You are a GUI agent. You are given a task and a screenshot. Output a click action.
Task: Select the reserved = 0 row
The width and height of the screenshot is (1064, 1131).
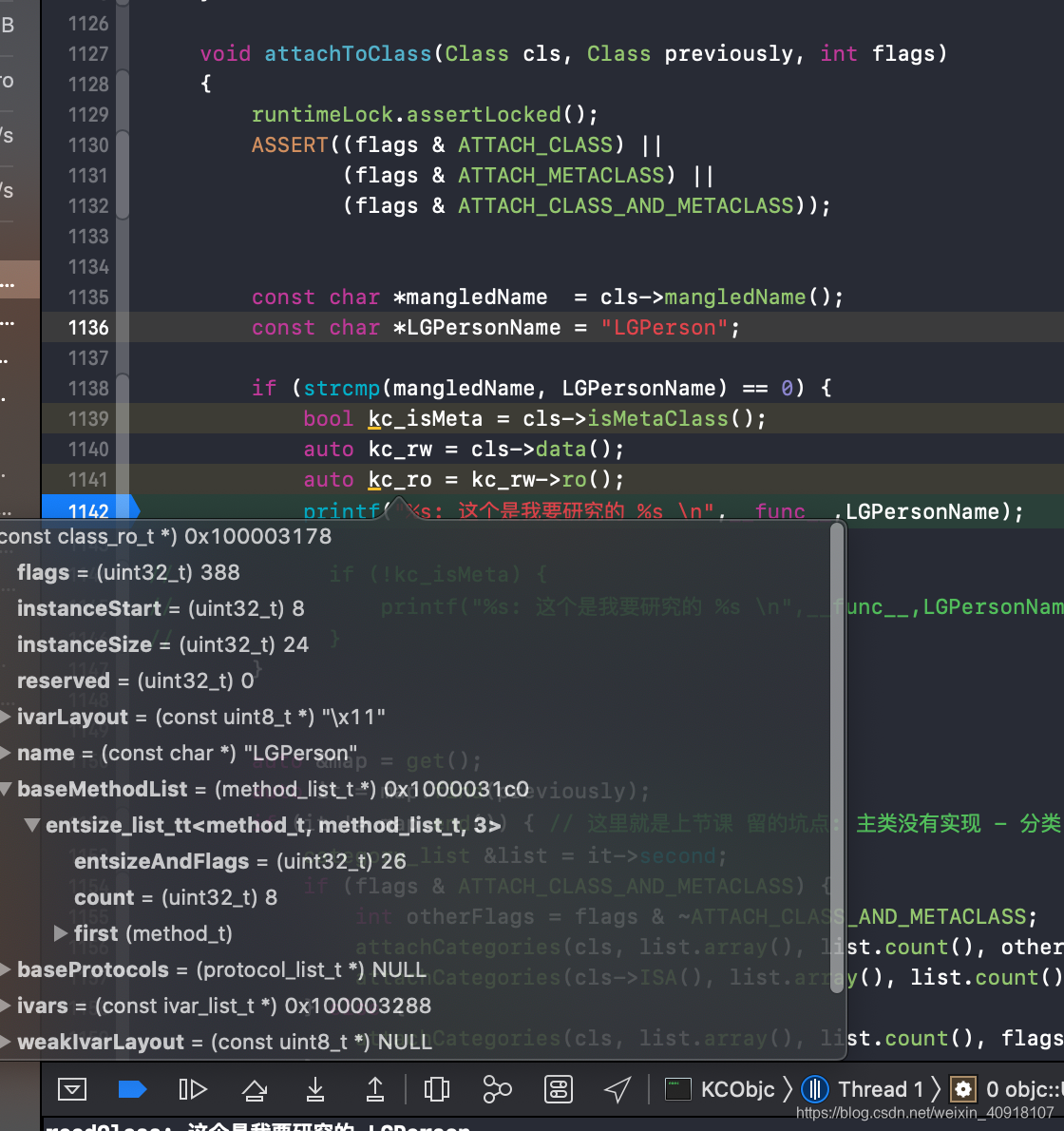tap(136, 681)
